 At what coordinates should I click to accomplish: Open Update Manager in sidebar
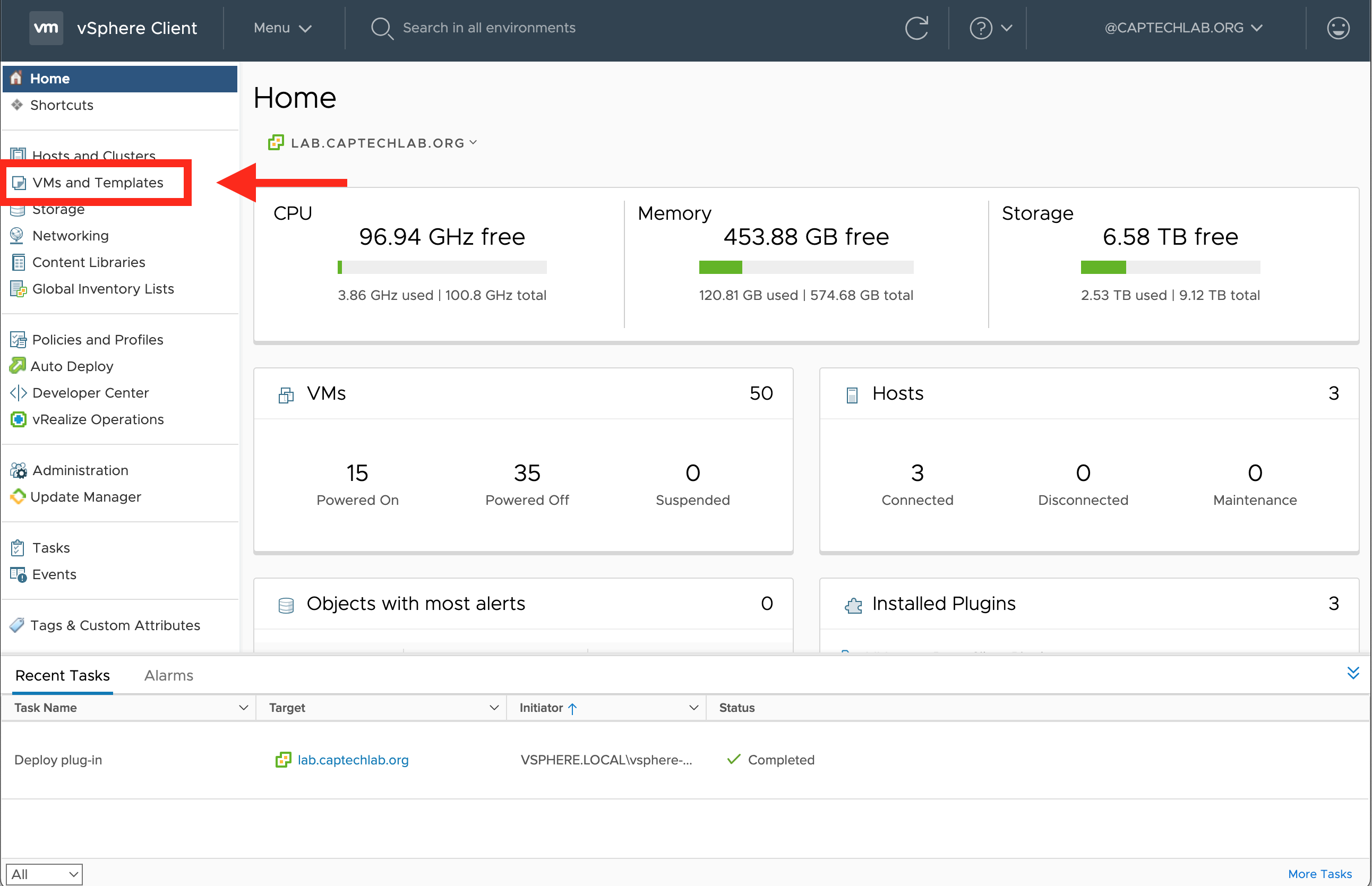pos(85,497)
